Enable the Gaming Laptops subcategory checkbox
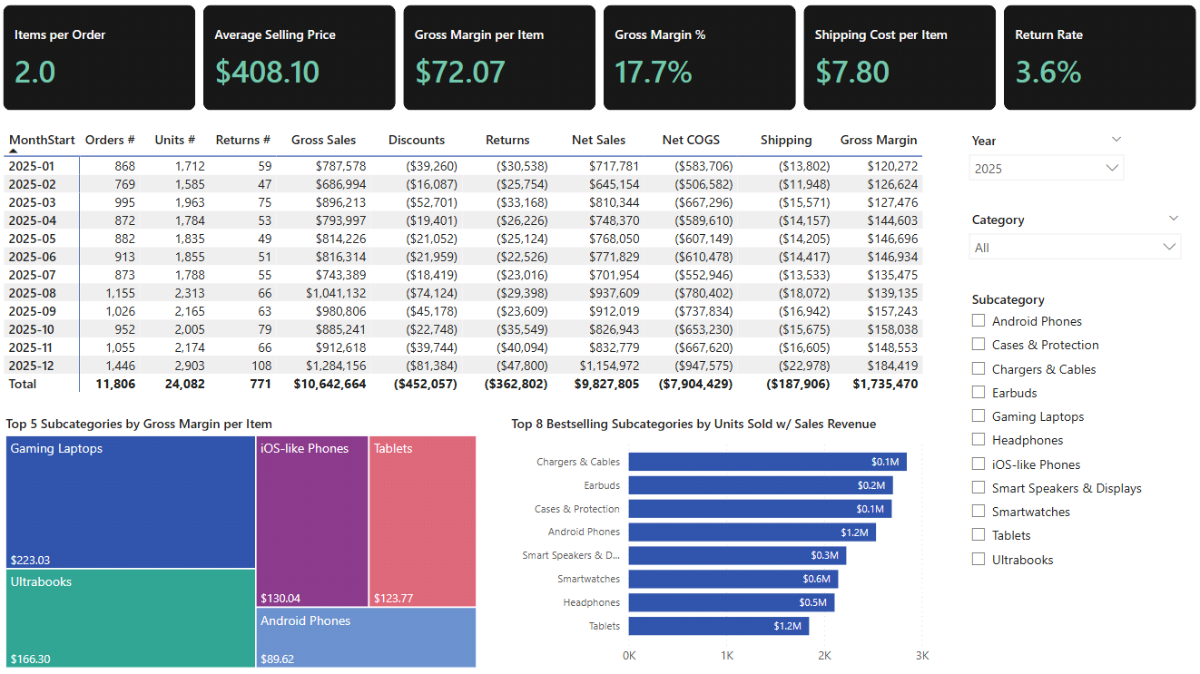This screenshot has width=1200, height=674. click(979, 416)
